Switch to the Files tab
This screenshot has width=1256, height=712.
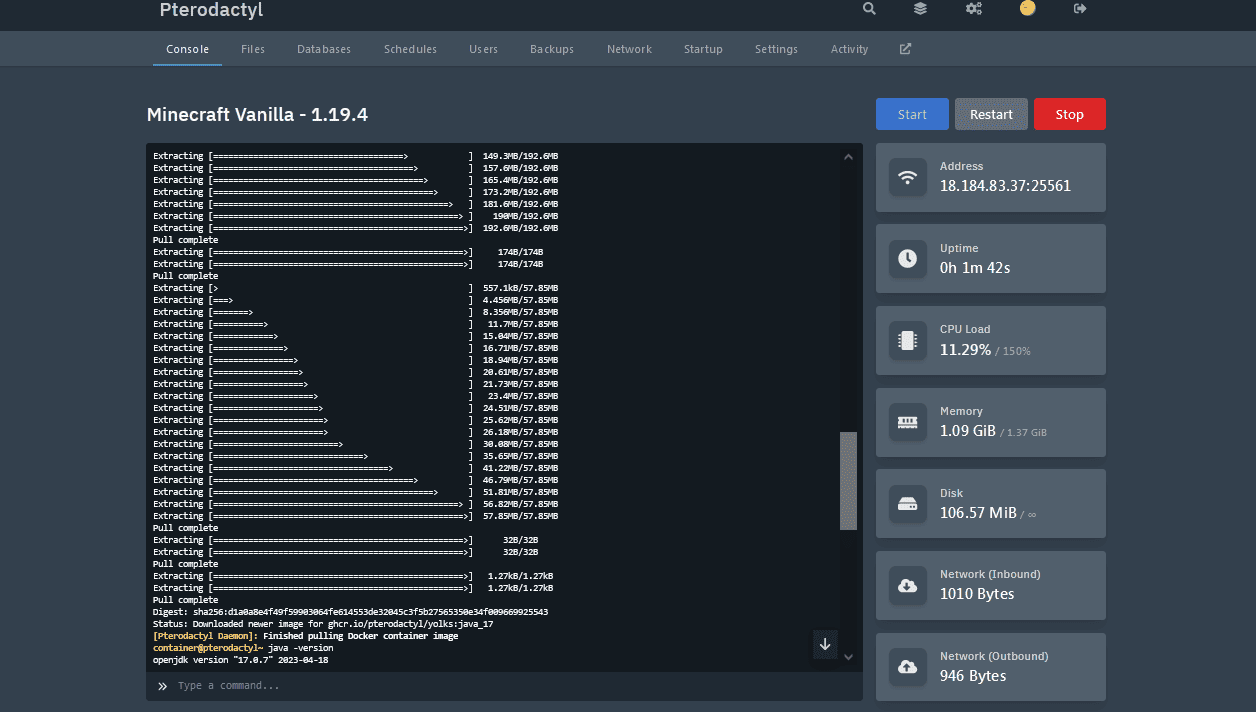point(253,49)
